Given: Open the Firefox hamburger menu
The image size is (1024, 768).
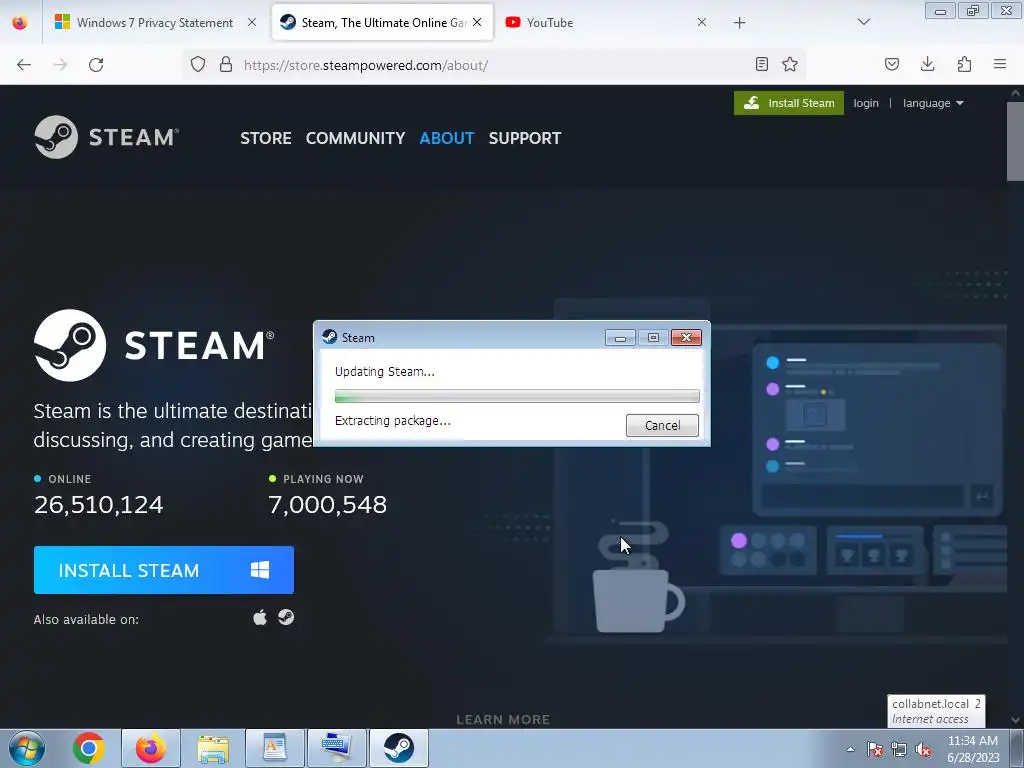Looking at the screenshot, I should (x=1000, y=64).
